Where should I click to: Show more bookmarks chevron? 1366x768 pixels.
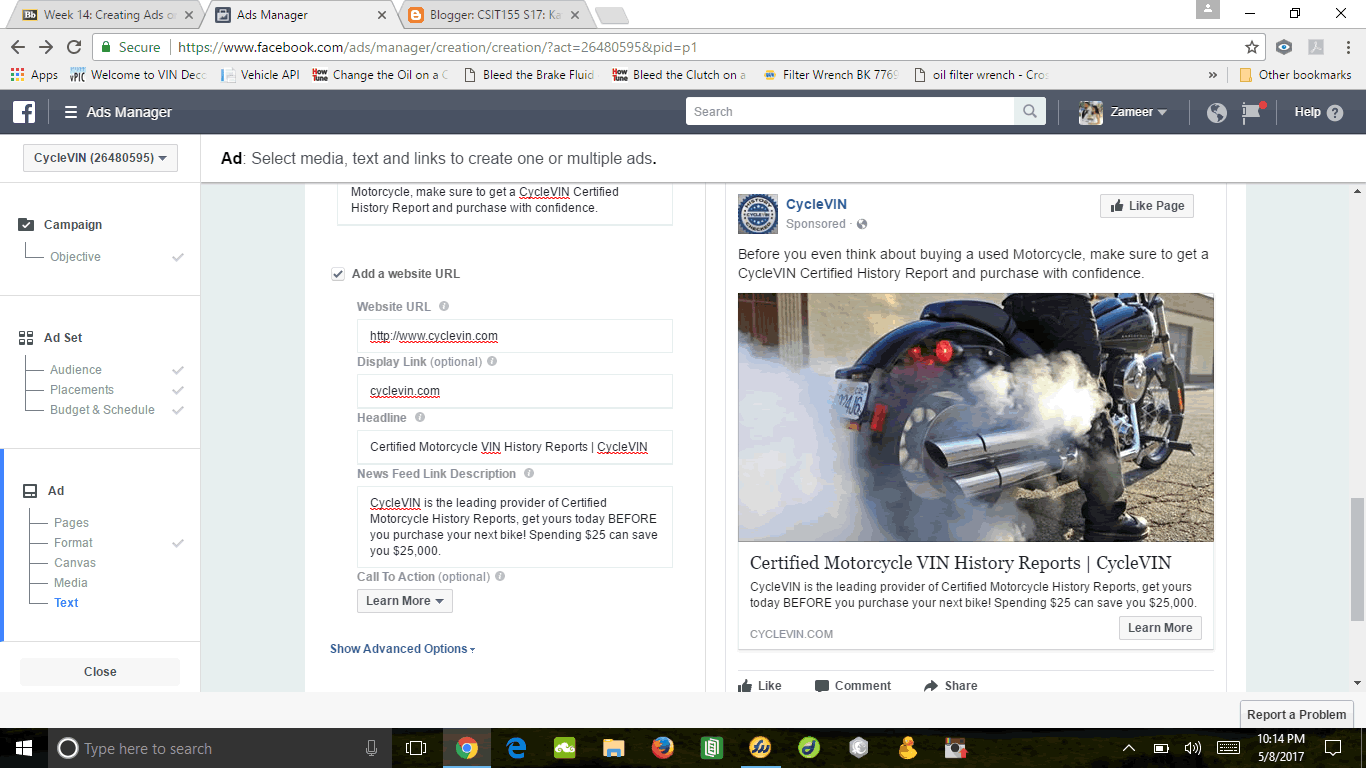[1213, 75]
